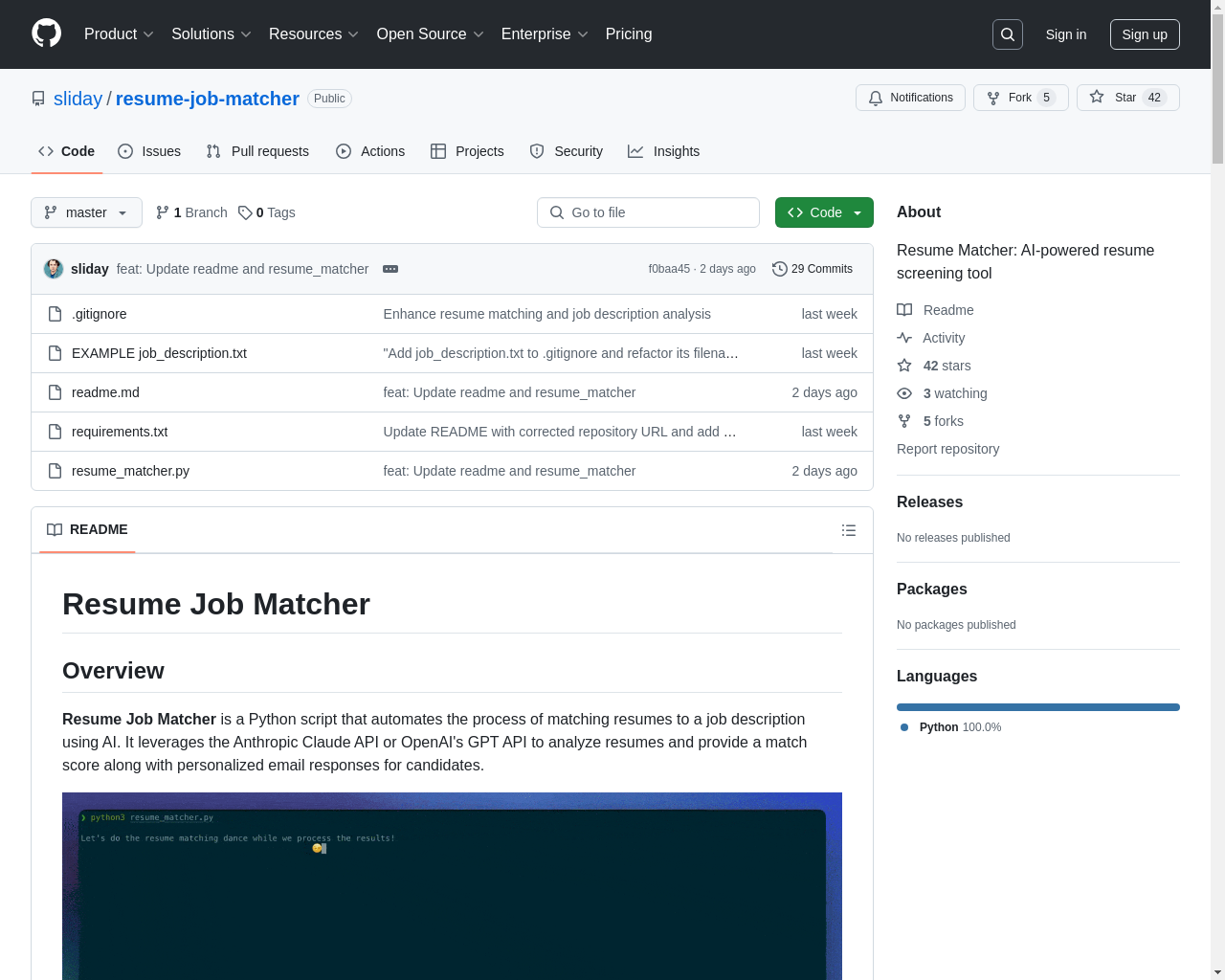Expand the green Code dropdown button
Screen dimensions: 1225x980
tap(824, 212)
